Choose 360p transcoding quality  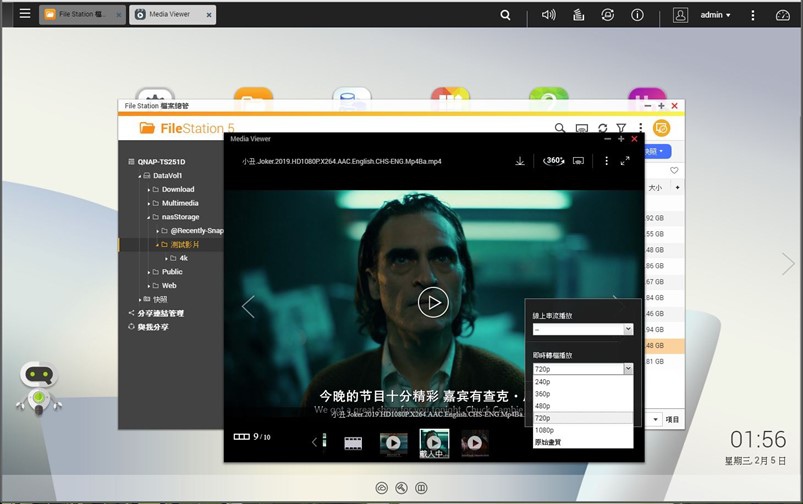click(x=583, y=394)
